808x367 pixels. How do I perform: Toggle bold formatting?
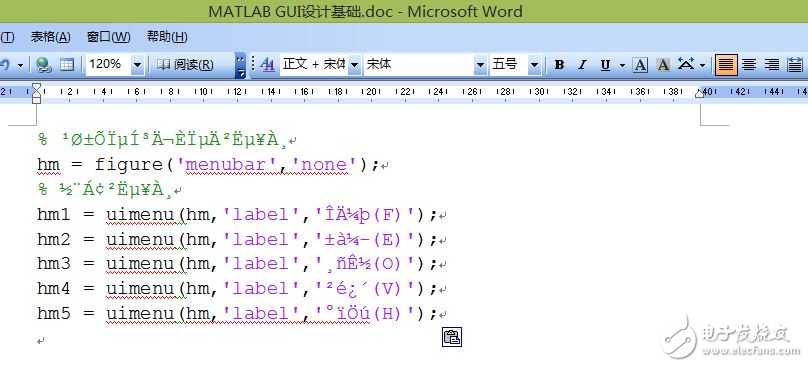coord(559,65)
